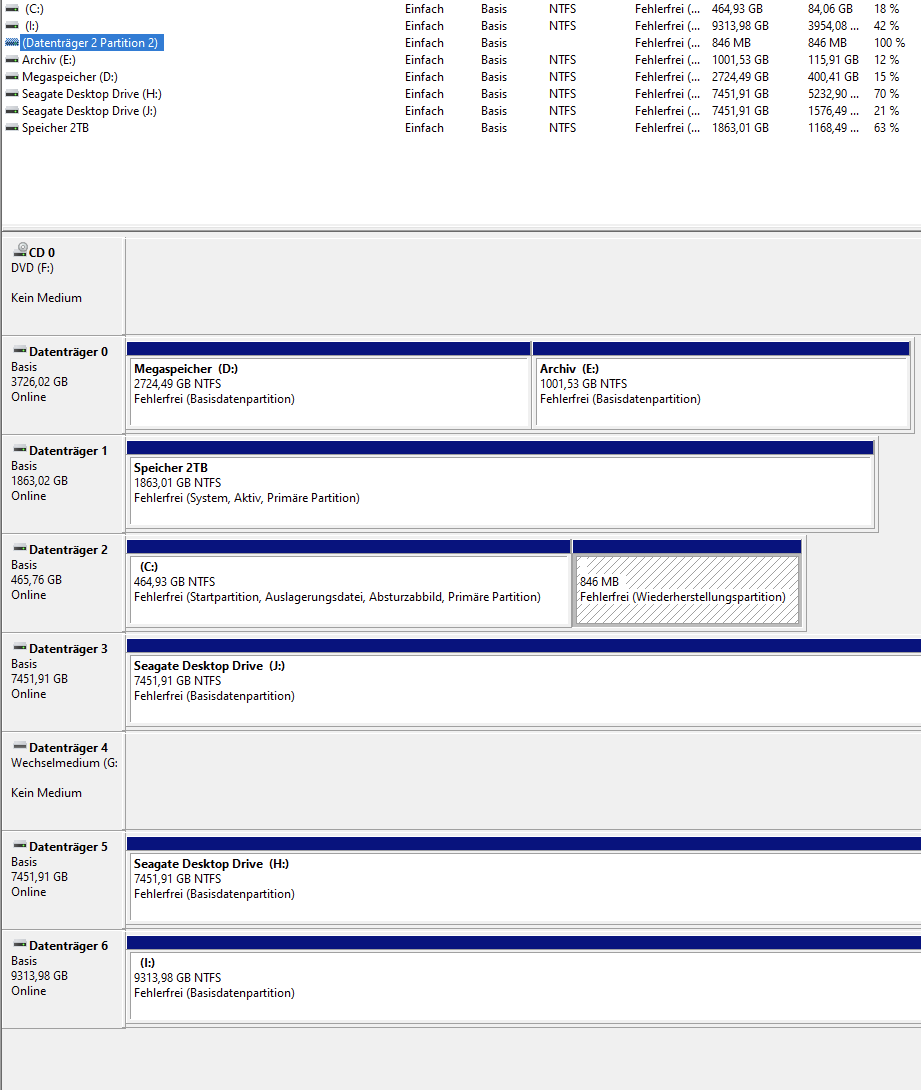Click the drive icon beside (I:) in volume list
The image size is (921, 1090).
pos(12,26)
